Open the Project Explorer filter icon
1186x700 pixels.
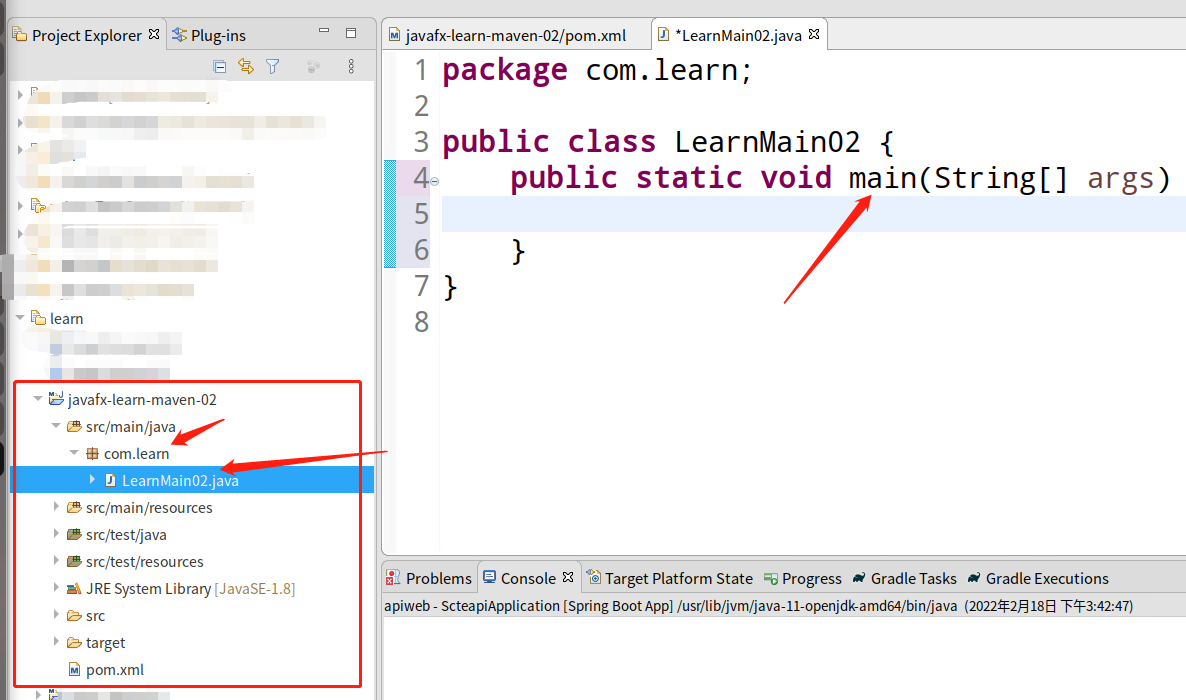click(x=272, y=67)
